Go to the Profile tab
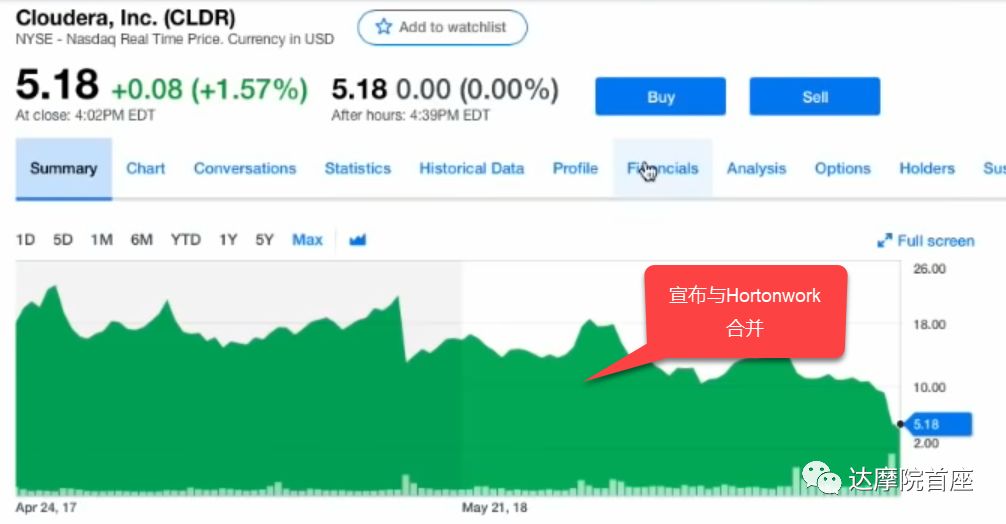Viewport: 1006px width, 524px height. pos(575,169)
